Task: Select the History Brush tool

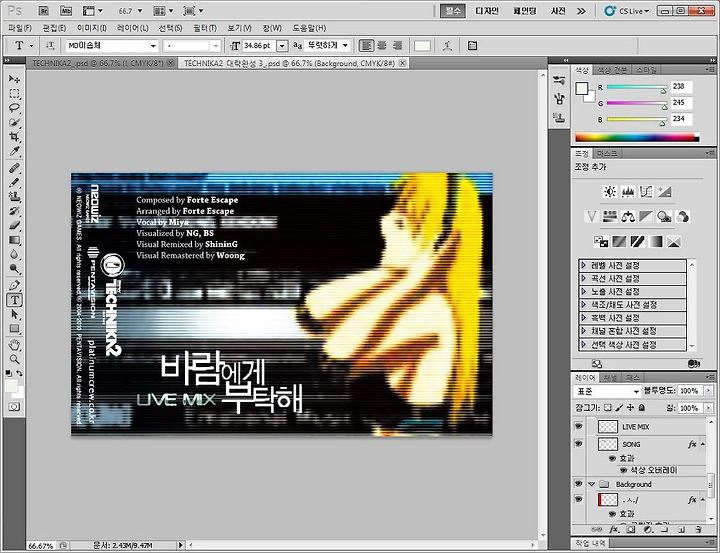Action: (14, 211)
